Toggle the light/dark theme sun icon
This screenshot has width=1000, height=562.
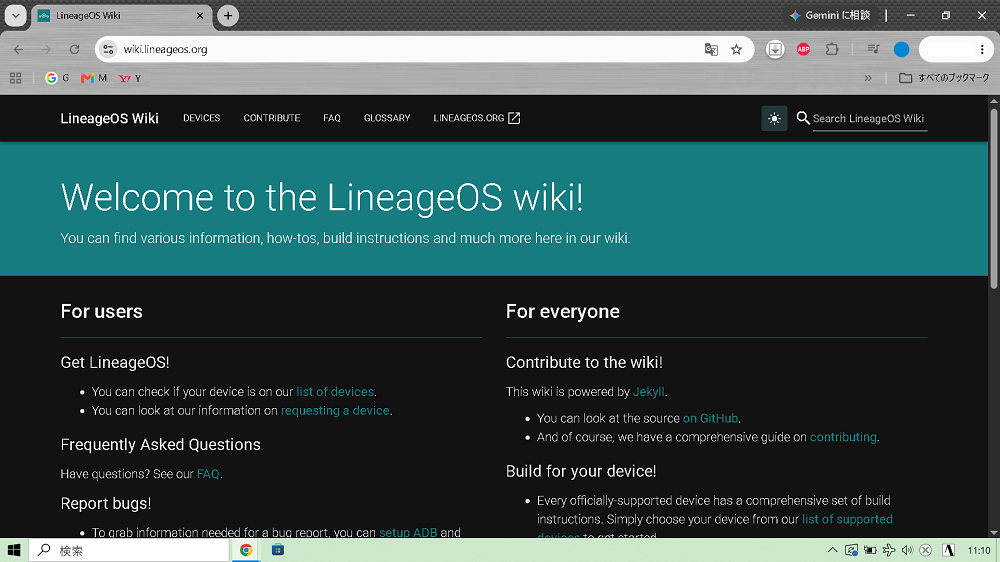coord(774,119)
